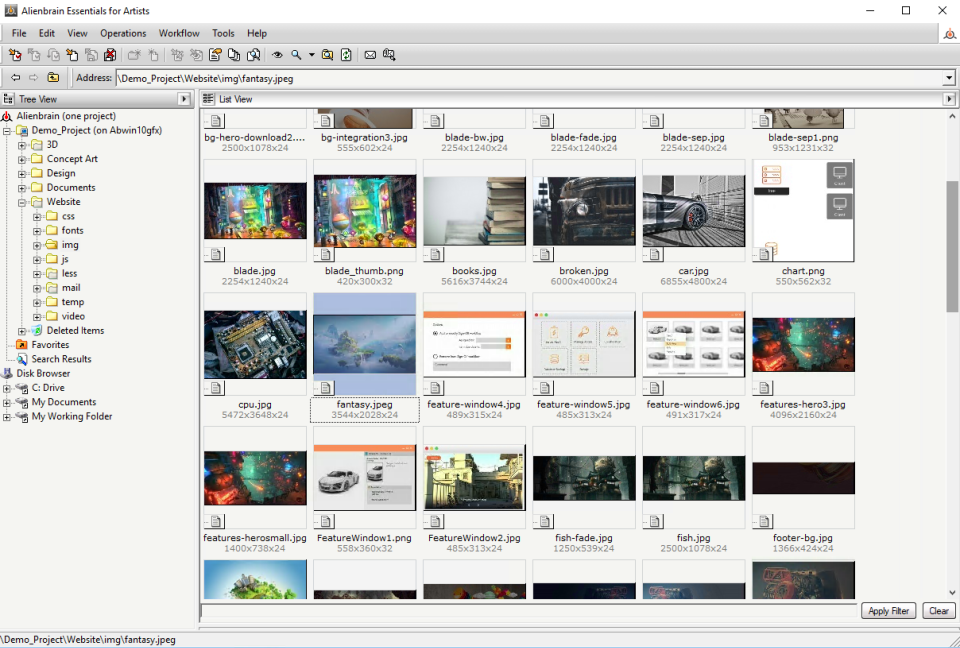This screenshot has height=648, width=960.
Task: Click the eye preview icon in toolbar
Action: [278, 55]
